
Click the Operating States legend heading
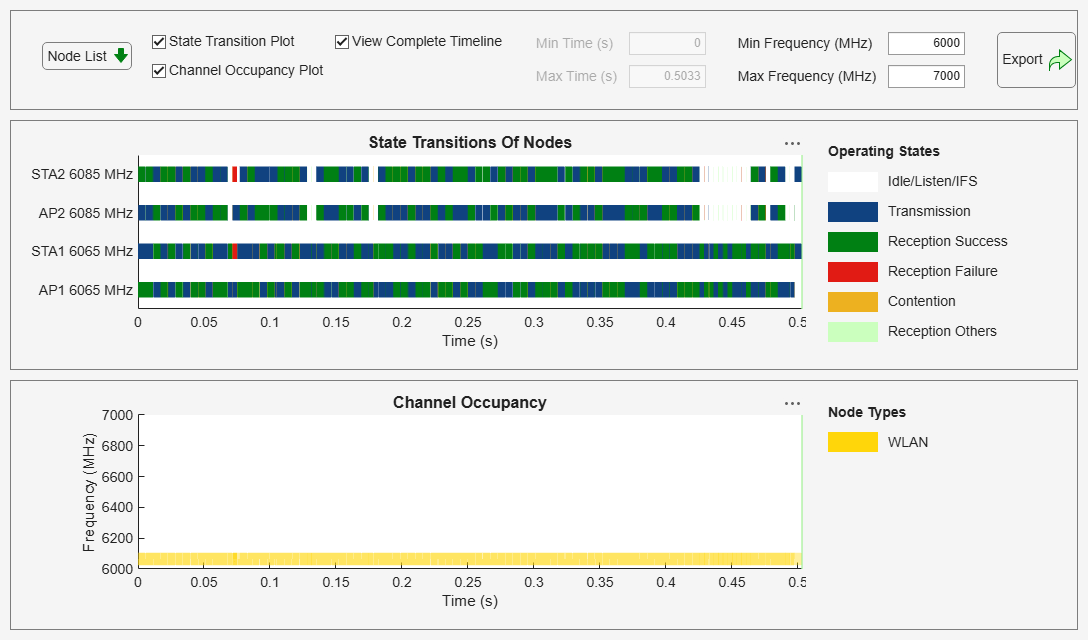tap(883, 151)
